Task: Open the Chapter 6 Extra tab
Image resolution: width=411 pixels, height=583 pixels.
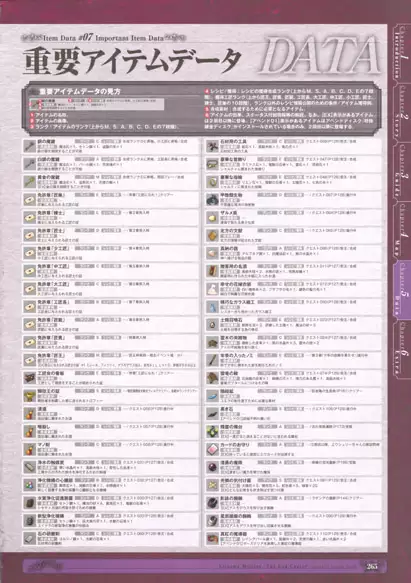Action: [x=402, y=349]
